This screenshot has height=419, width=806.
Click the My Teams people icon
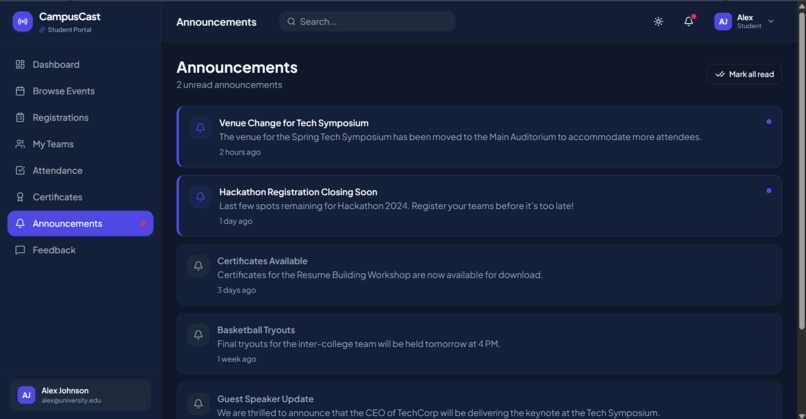tap(20, 144)
